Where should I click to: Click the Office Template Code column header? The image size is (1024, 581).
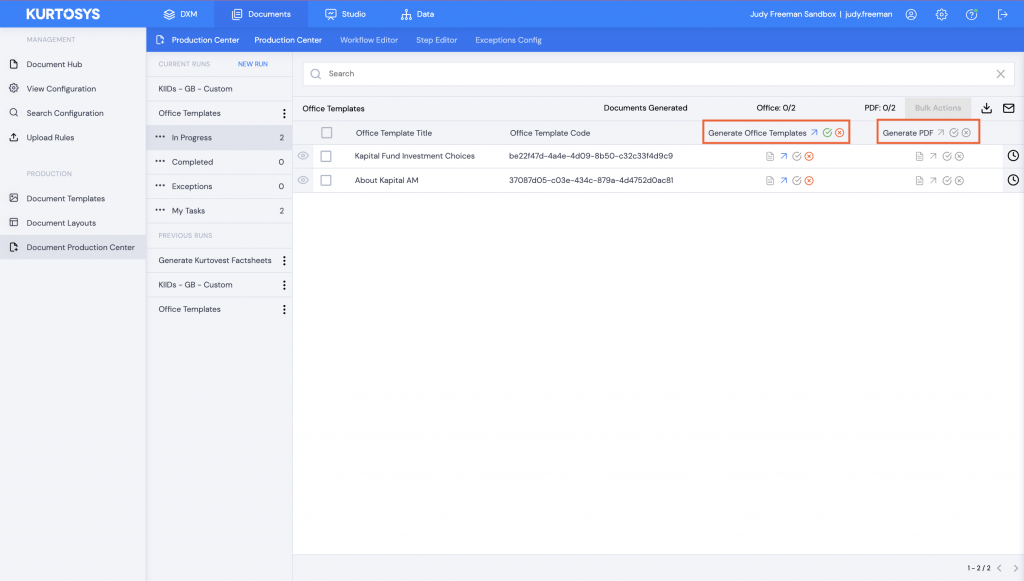(550, 133)
